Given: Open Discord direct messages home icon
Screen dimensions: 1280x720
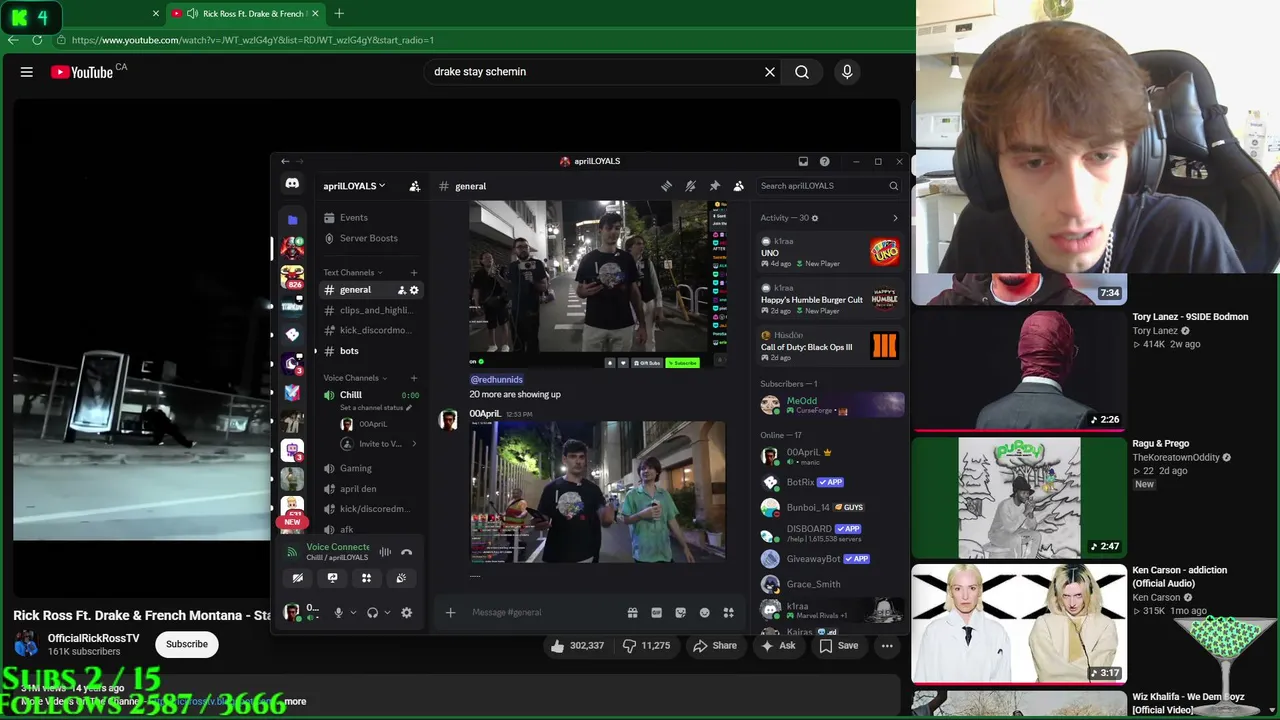Looking at the screenshot, I should (x=292, y=184).
